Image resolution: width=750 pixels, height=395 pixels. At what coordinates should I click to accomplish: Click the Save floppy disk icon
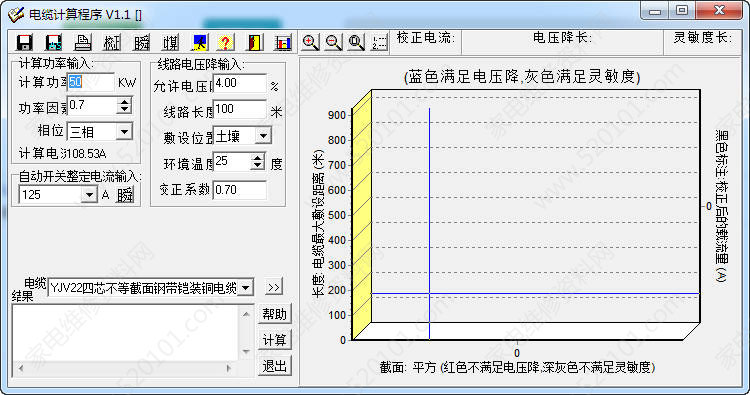point(24,43)
